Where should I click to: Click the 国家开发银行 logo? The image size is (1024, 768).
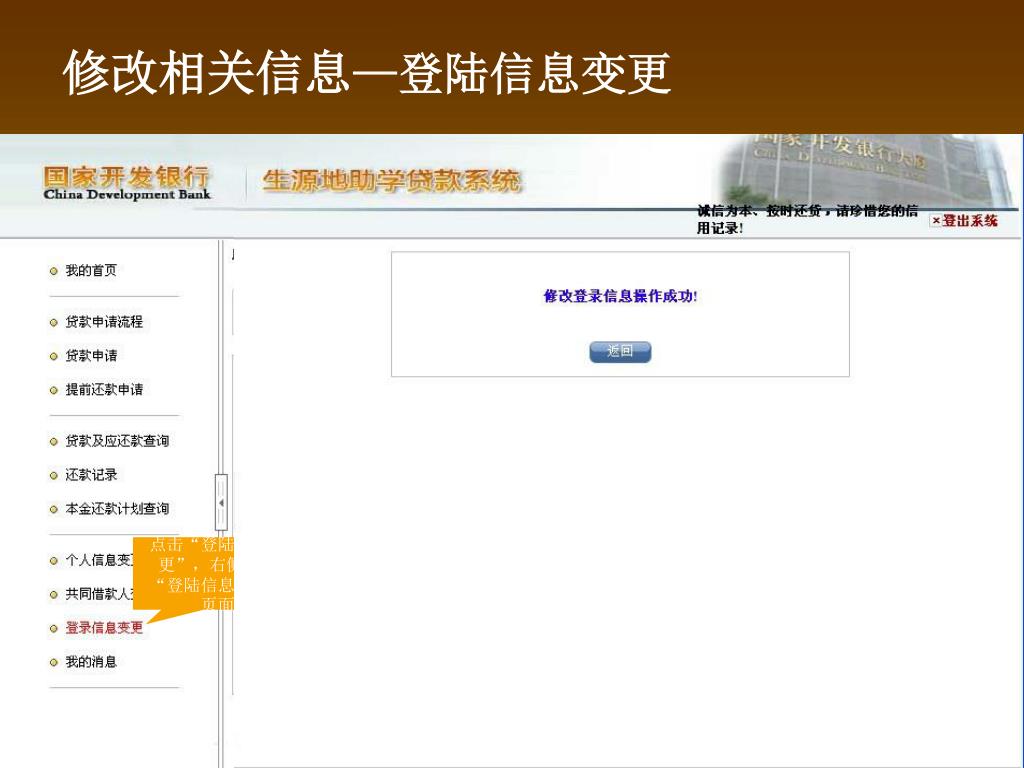[127, 182]
